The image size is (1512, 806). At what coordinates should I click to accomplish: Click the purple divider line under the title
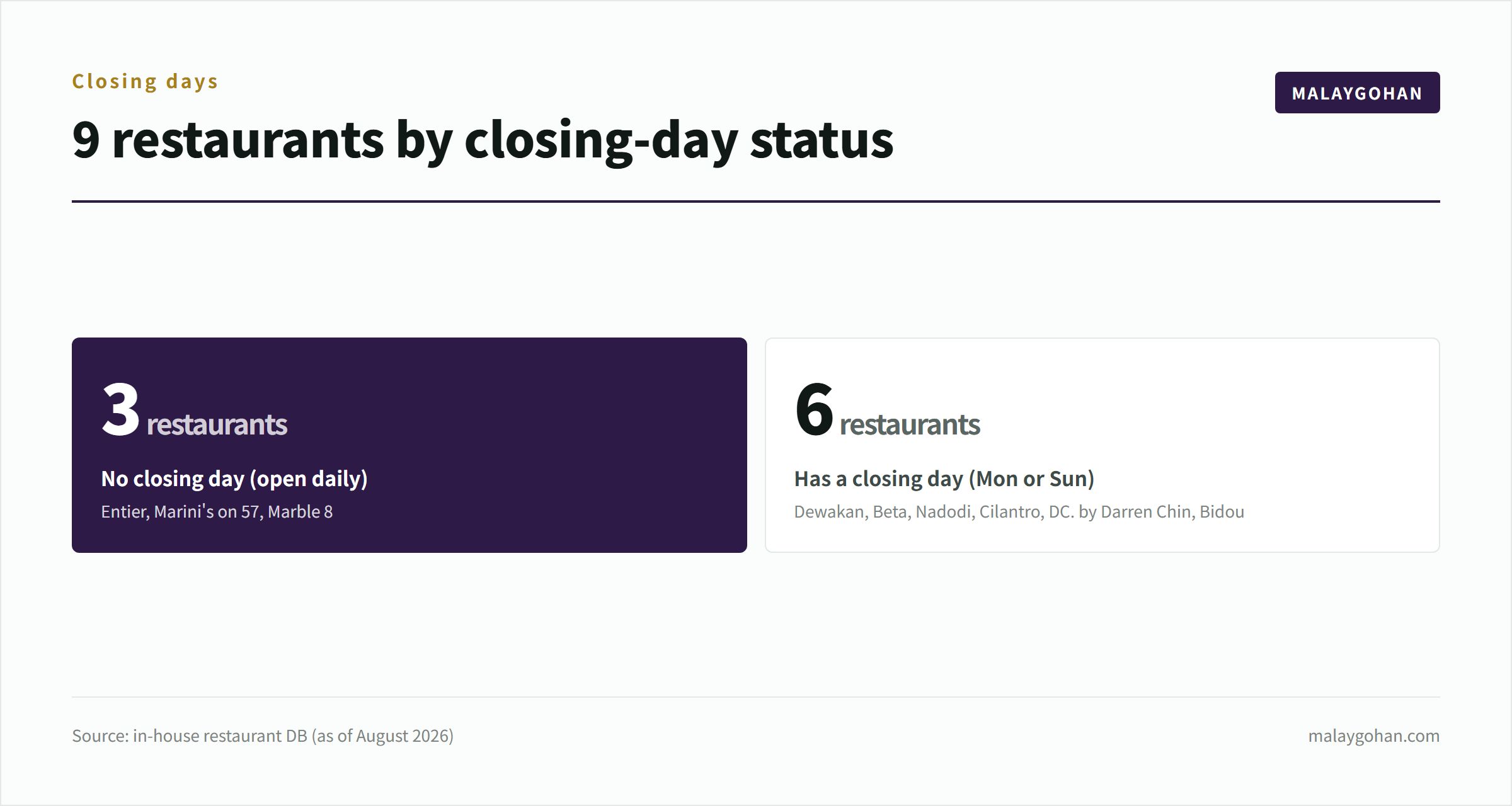(x=756, y=201)
